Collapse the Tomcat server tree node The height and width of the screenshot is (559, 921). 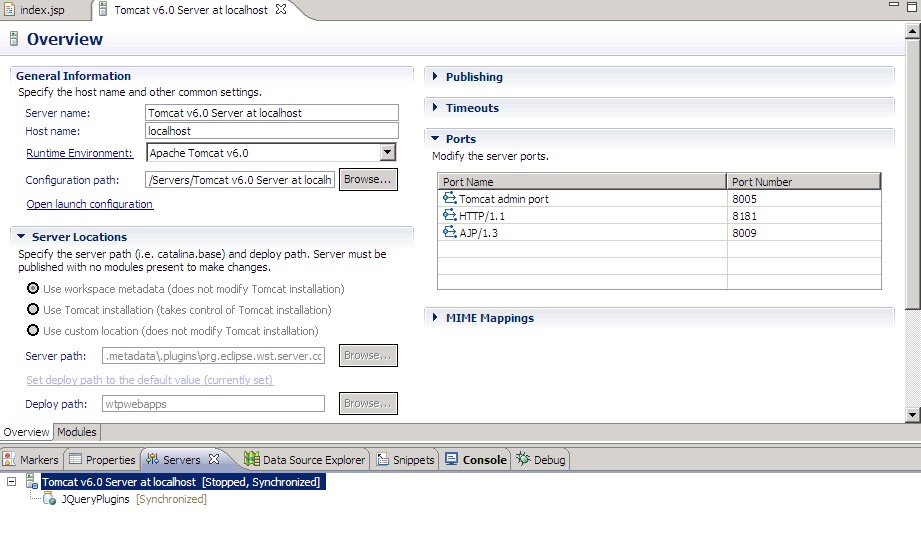pyautogui.click(x=11, y=481)
